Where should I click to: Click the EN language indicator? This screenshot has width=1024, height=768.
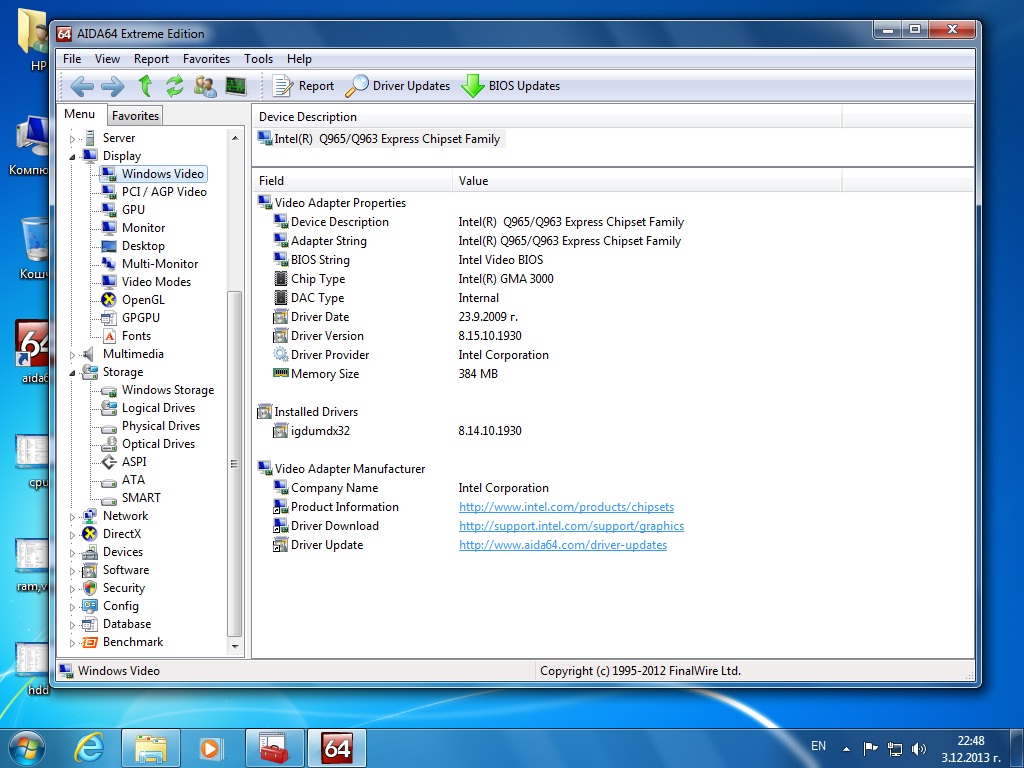[x=818, y=746]
